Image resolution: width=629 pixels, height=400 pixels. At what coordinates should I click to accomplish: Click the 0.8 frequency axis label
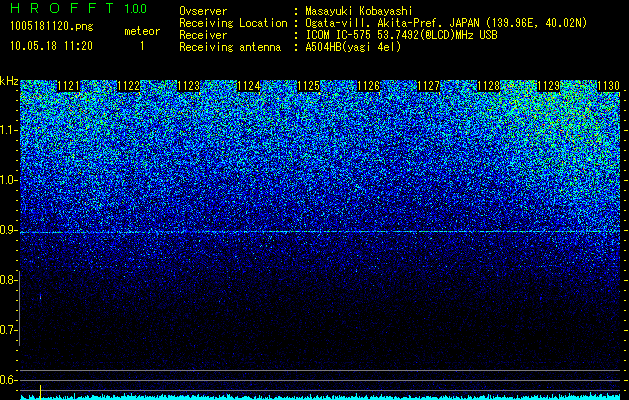pyautogui.click(x=8, y=280)
